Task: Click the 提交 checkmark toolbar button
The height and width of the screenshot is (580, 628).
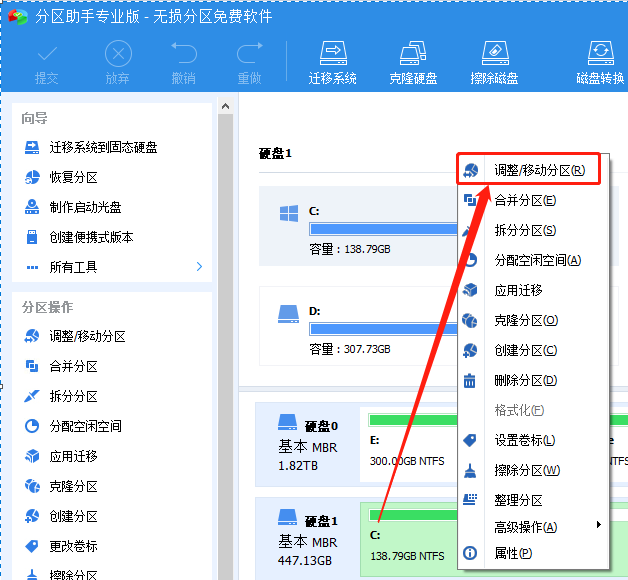Action: click(x=47, y=63)
